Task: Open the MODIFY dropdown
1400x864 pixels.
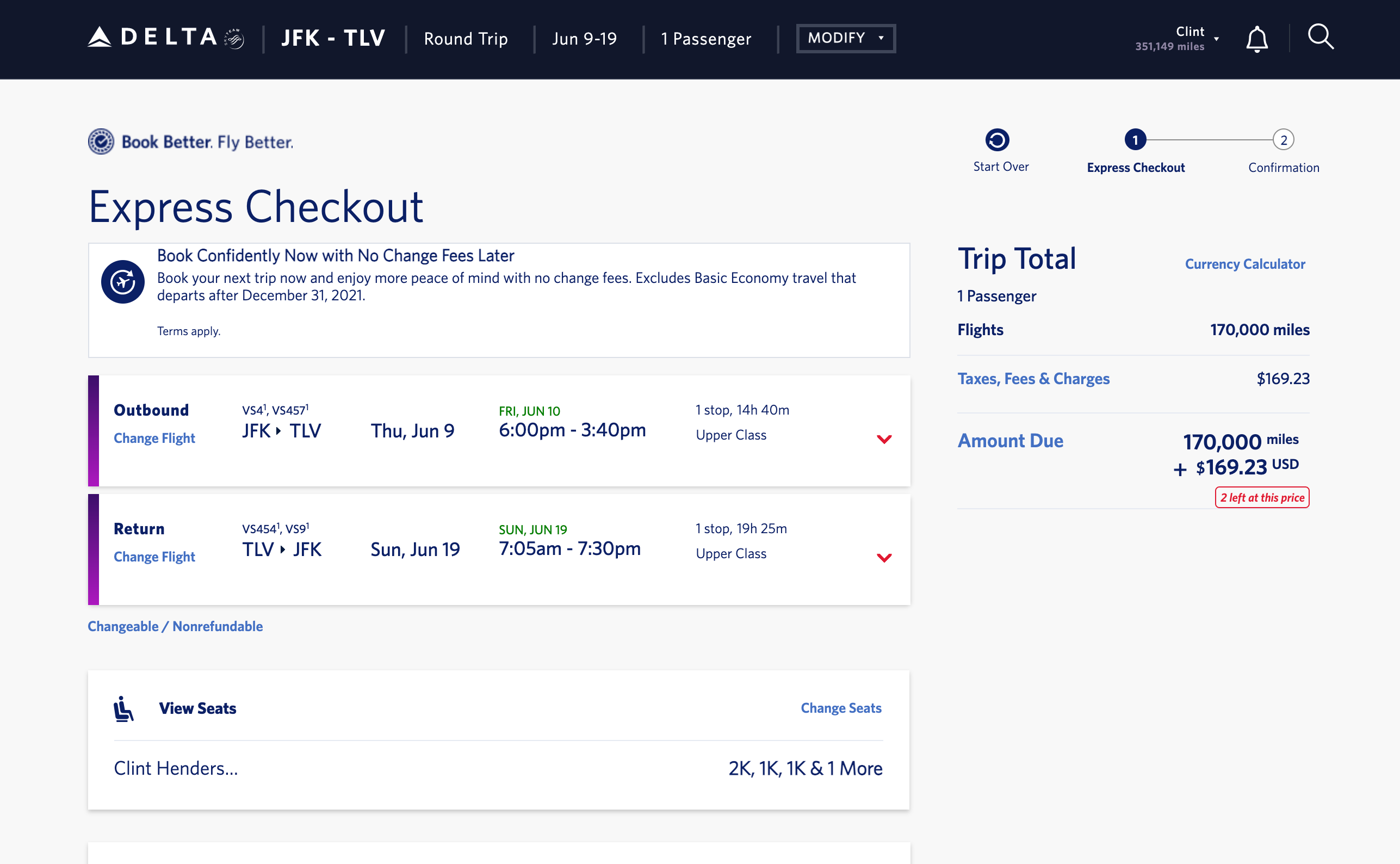Action: pos(845,38)
